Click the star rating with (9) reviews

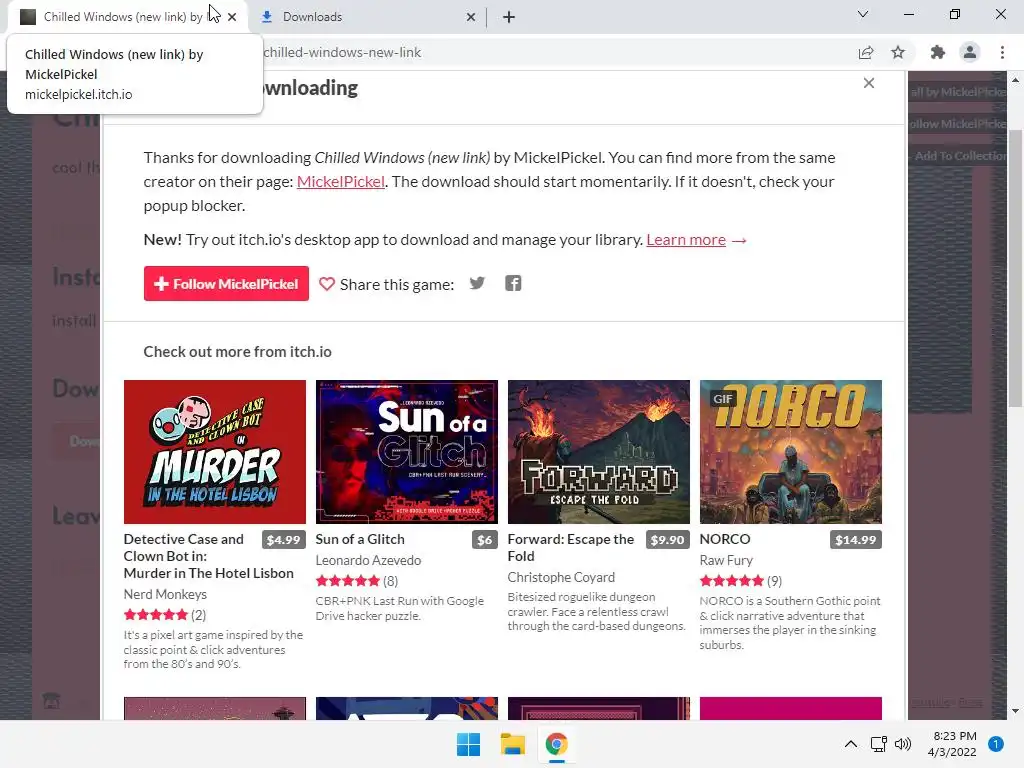[x=741, y=581]
